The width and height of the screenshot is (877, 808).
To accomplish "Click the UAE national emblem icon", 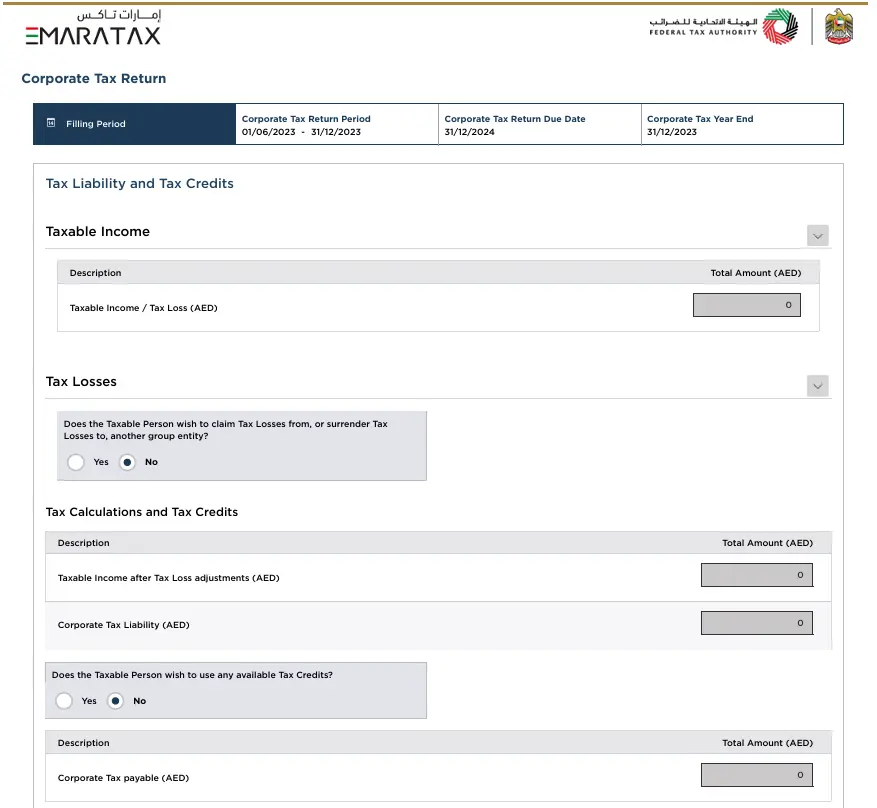I will [838, 27].
